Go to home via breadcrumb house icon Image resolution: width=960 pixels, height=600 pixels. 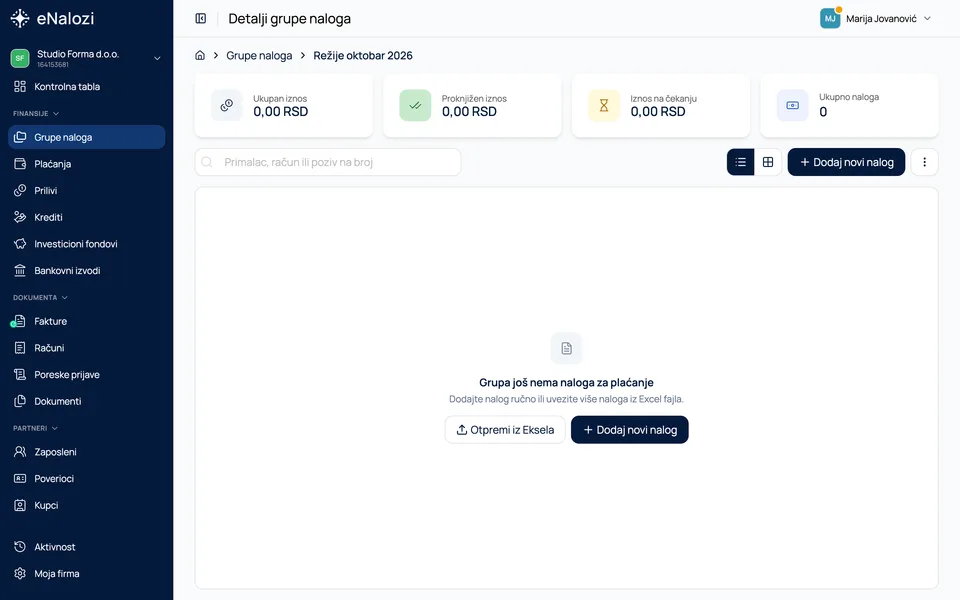pos(200,55)
